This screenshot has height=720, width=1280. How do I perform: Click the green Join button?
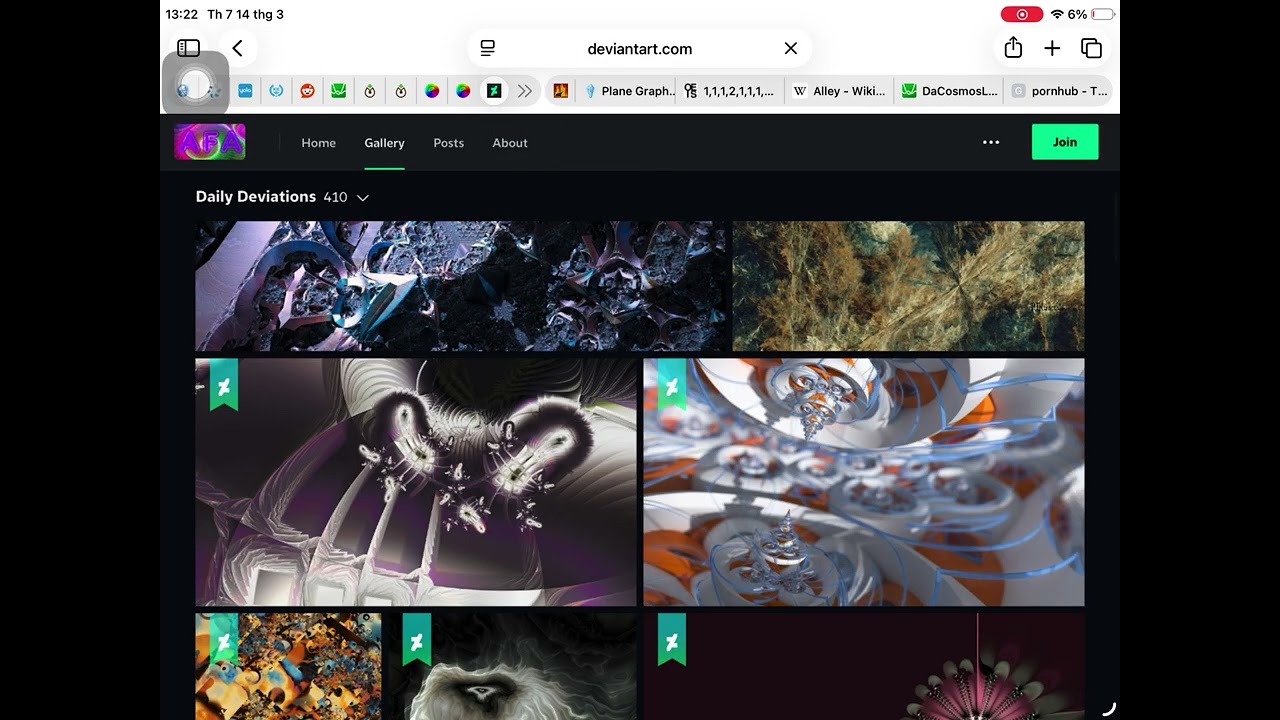click(1065, 142)
